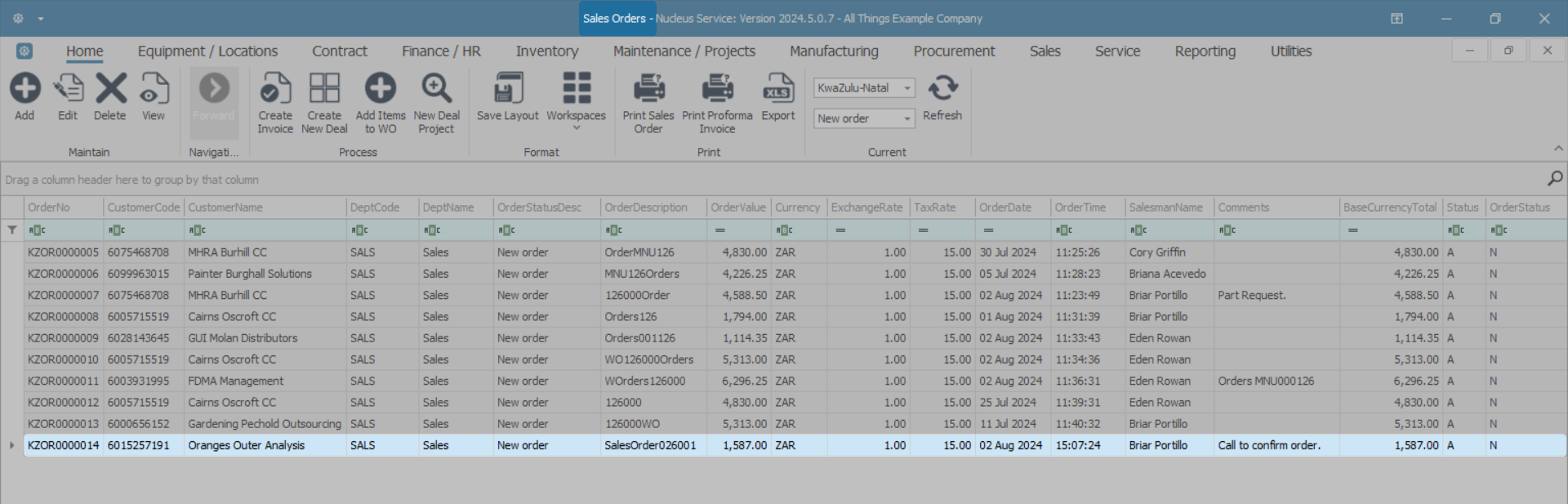
Task: Click the Print Proforma Invoice icon
Action: [x=717, y=89]
